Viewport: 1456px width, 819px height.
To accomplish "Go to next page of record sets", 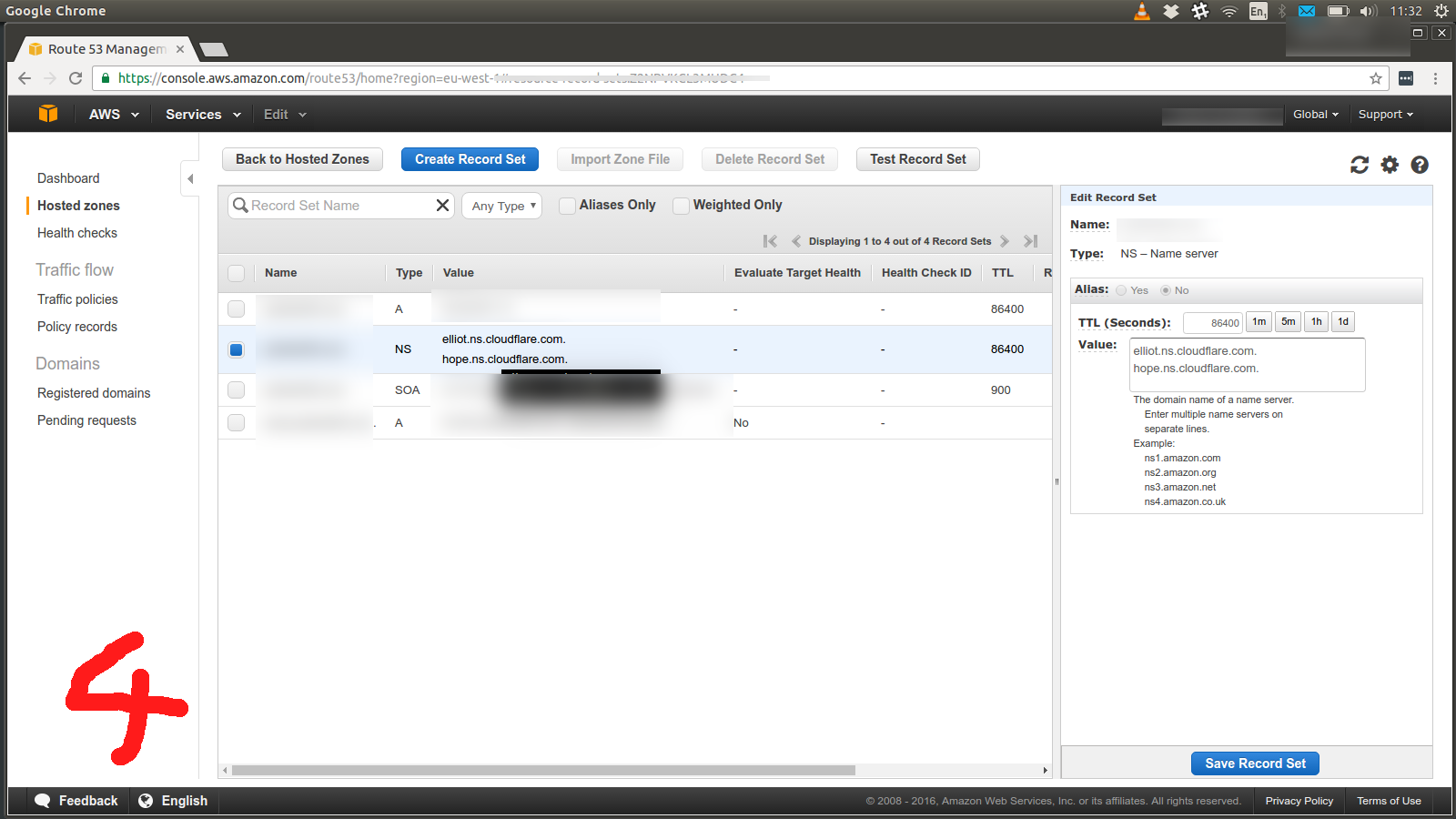I will click(1005, 241).
